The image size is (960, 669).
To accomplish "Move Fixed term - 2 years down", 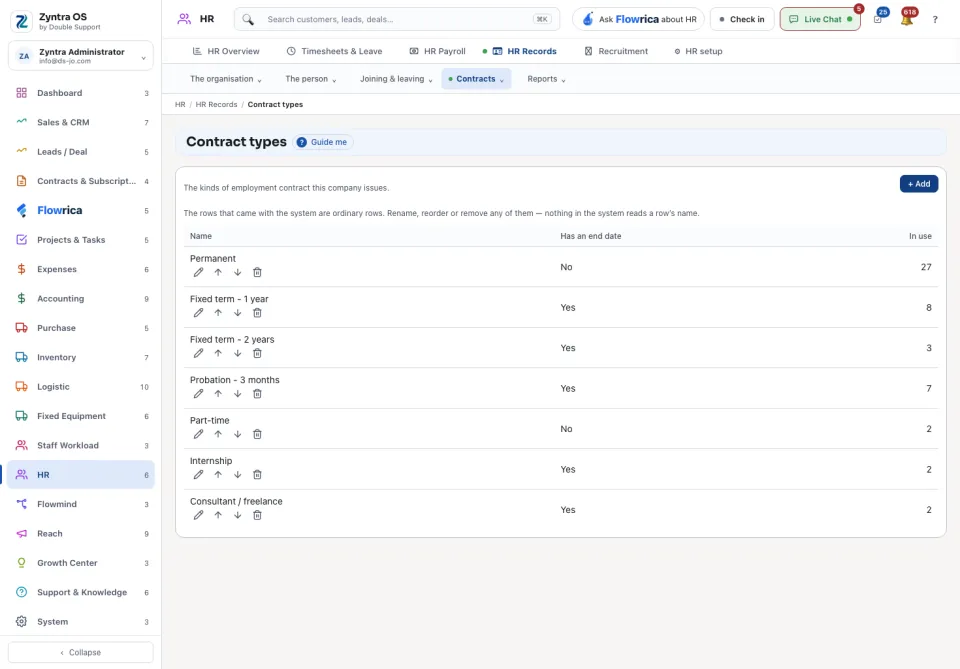I will (238, 353).
